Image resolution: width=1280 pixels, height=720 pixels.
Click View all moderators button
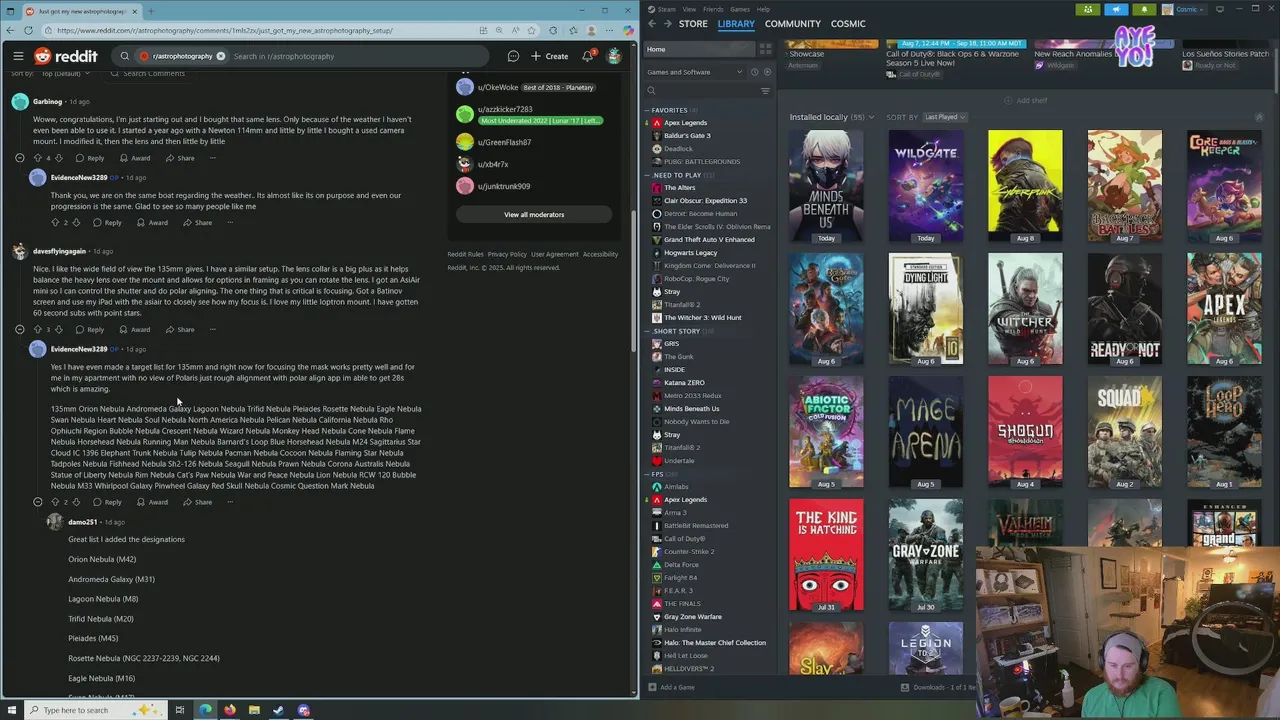(x=534, y=214)
